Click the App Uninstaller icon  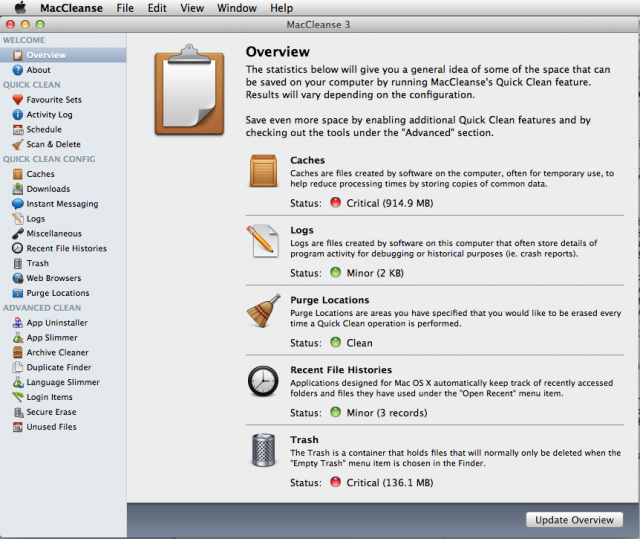pyautogui.click(x=18, y=323)
